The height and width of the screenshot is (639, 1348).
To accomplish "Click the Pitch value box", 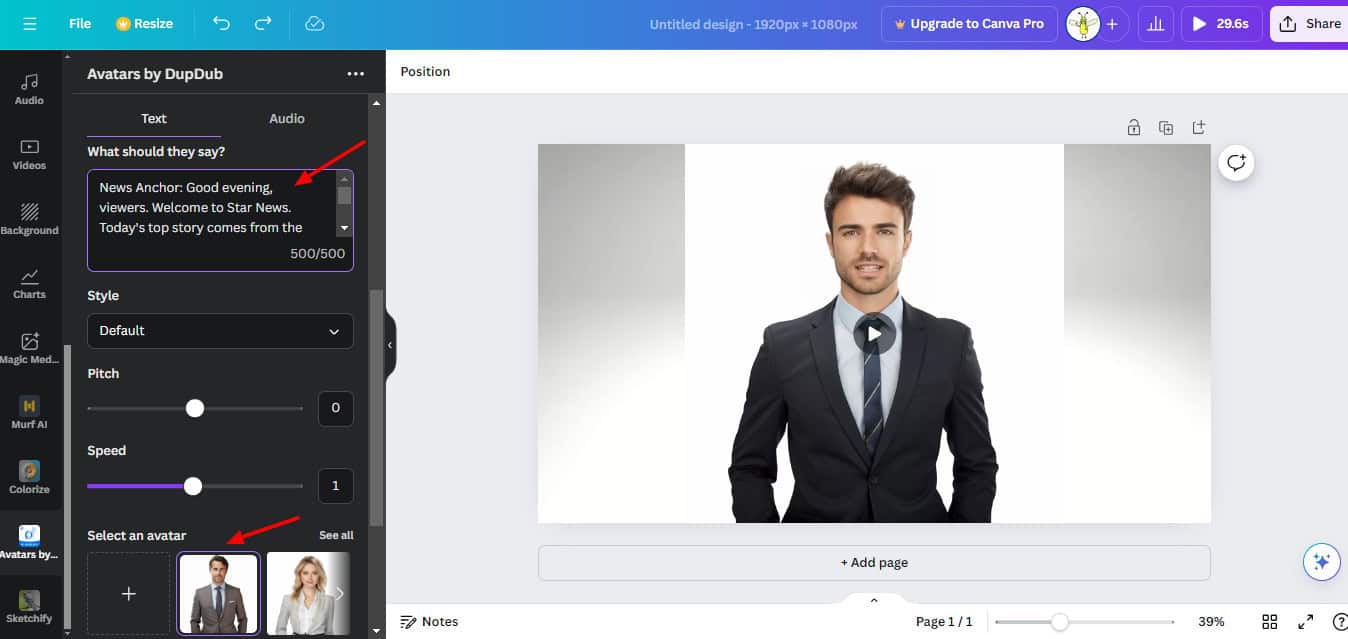I will coord(335,408).
